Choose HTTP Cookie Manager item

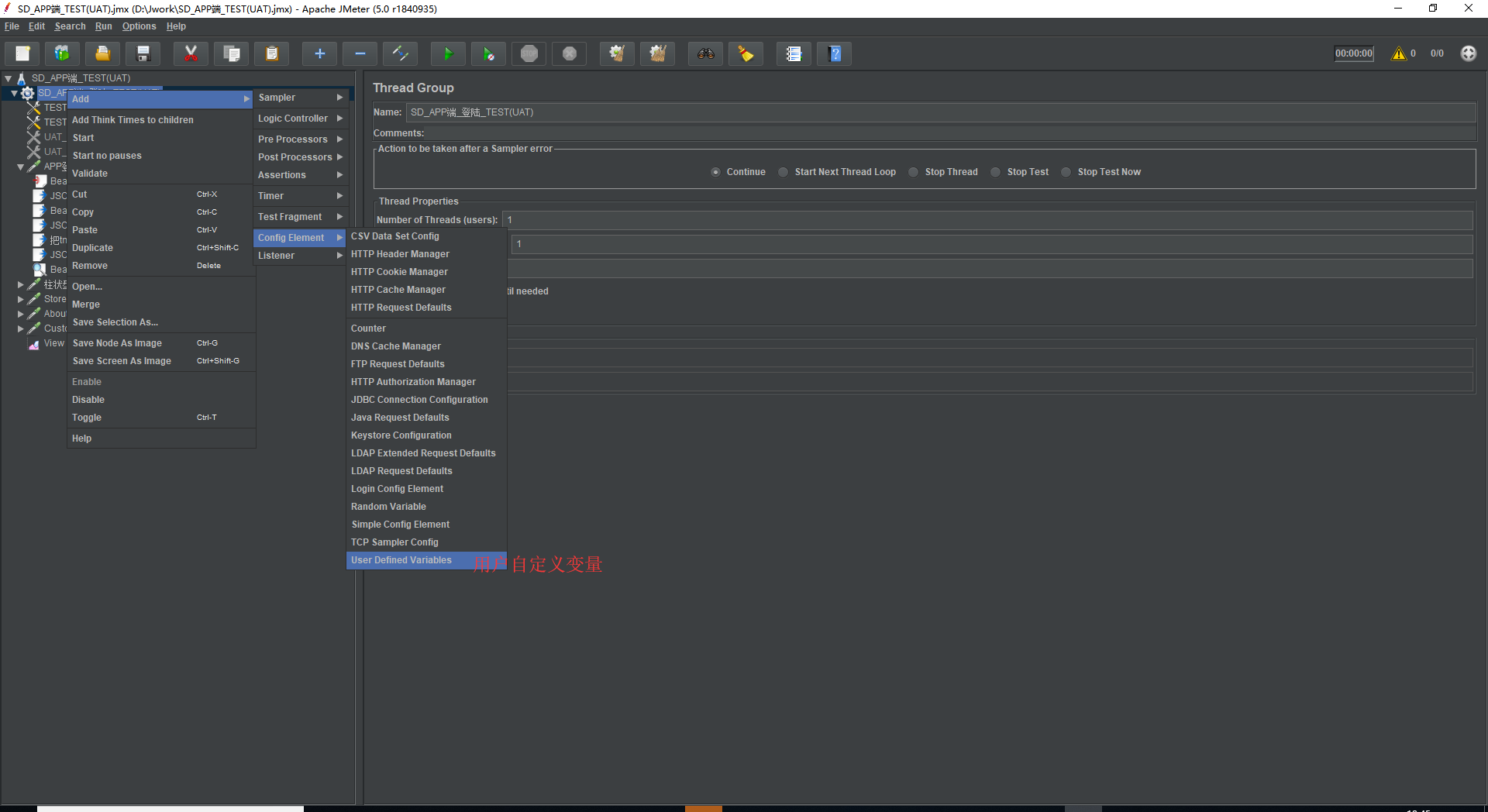tap(426, 272)
